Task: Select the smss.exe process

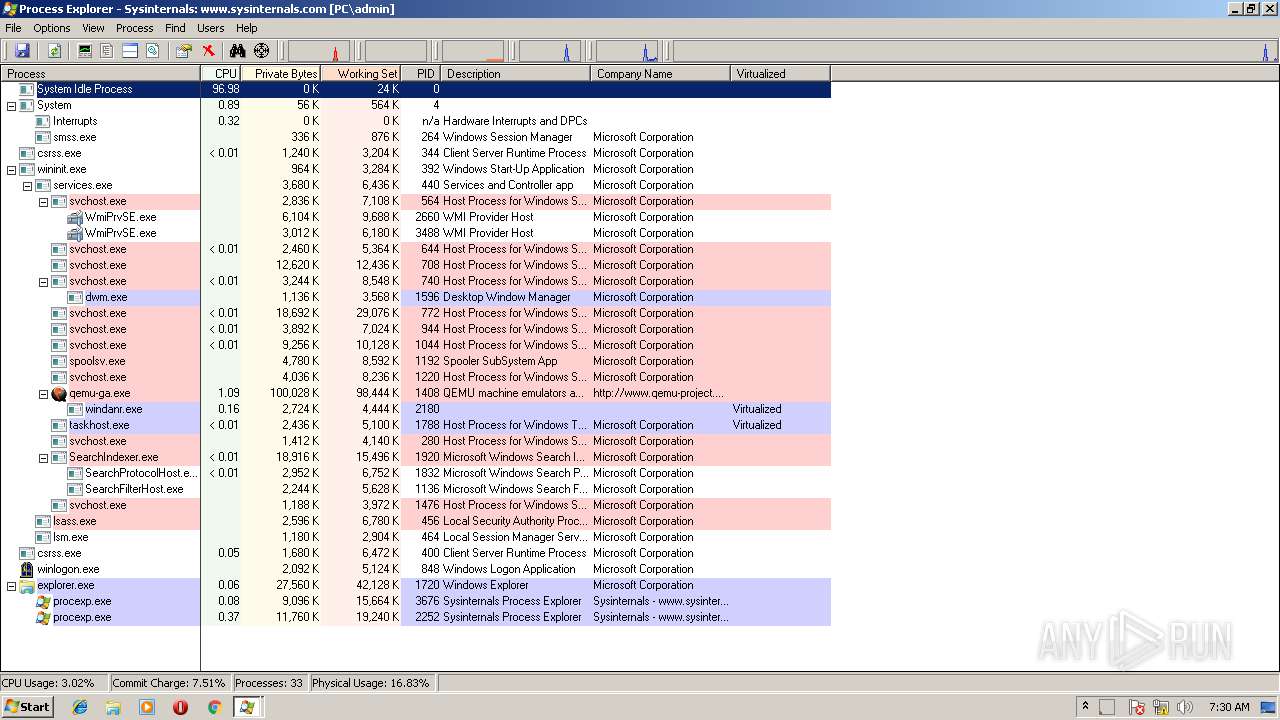Action: pos(415,137)
